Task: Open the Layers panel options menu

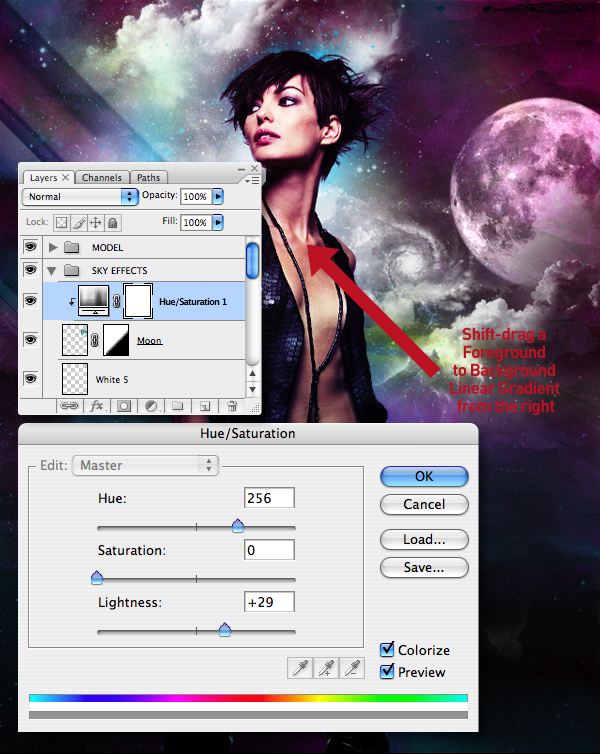Action: (252, 180)
